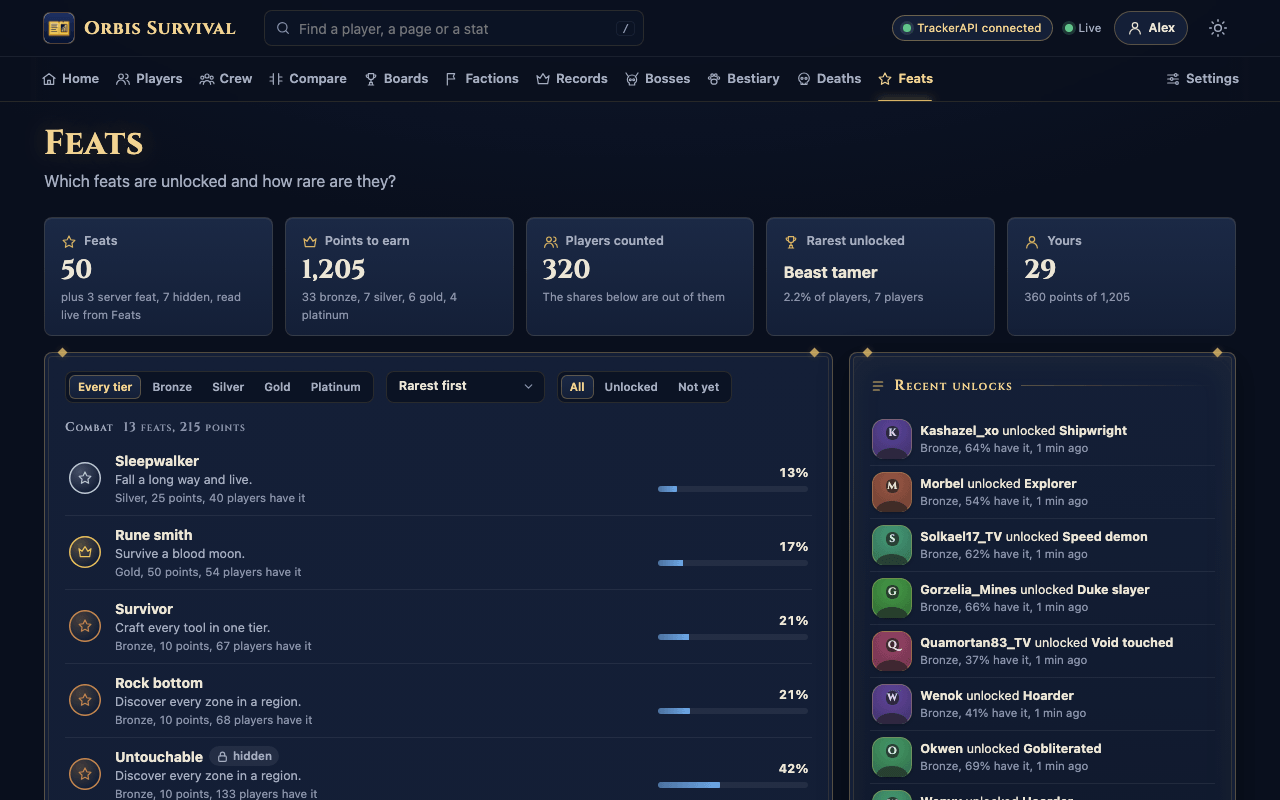
Task: Show only Not yet unlocked feats
Action: (698, 387)
